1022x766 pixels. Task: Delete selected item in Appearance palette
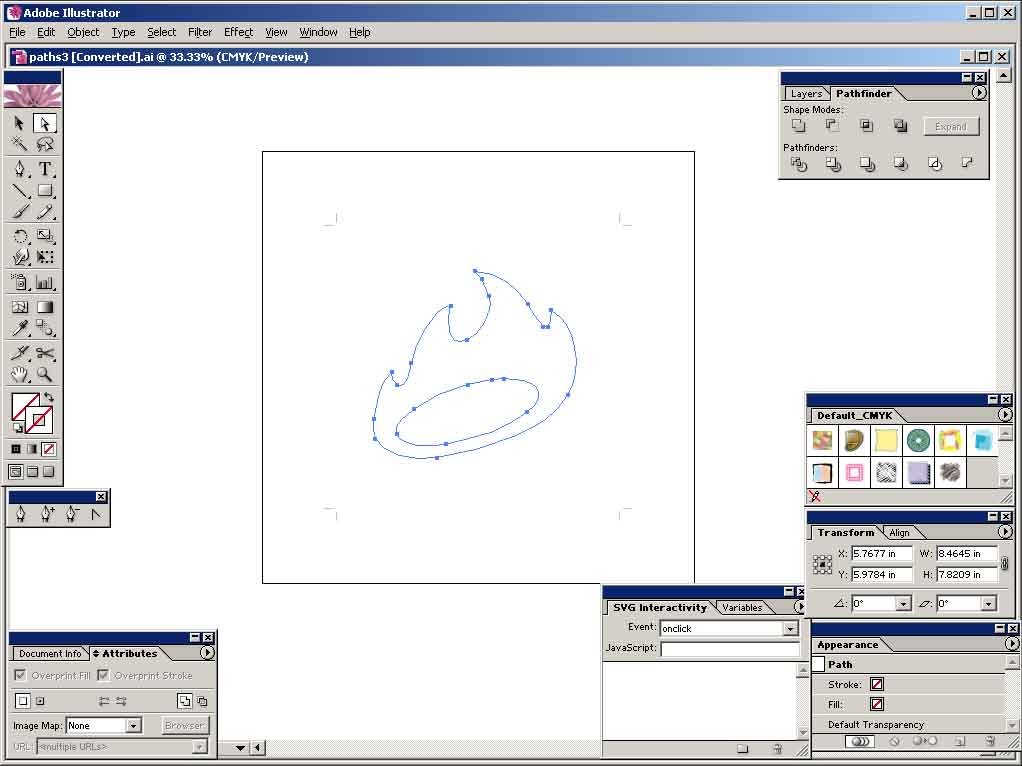[x=989, y=741]
